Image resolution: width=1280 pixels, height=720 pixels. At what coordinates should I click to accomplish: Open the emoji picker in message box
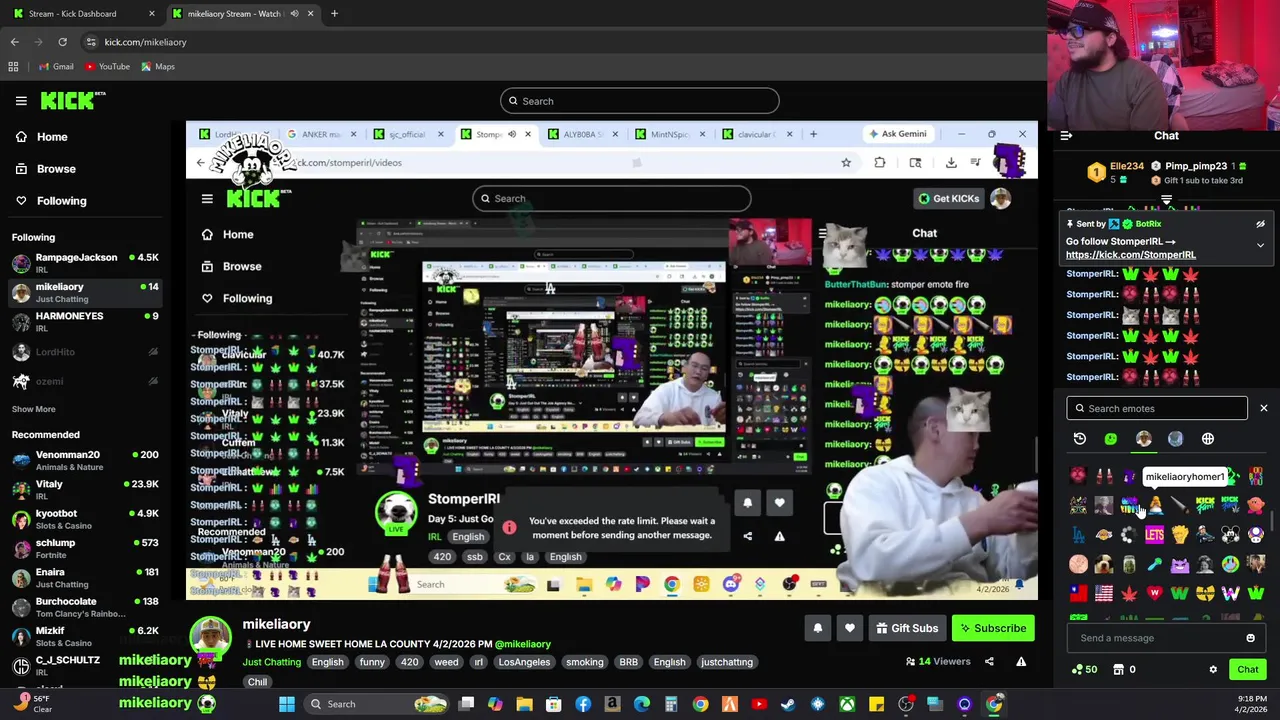[1250, 638]
